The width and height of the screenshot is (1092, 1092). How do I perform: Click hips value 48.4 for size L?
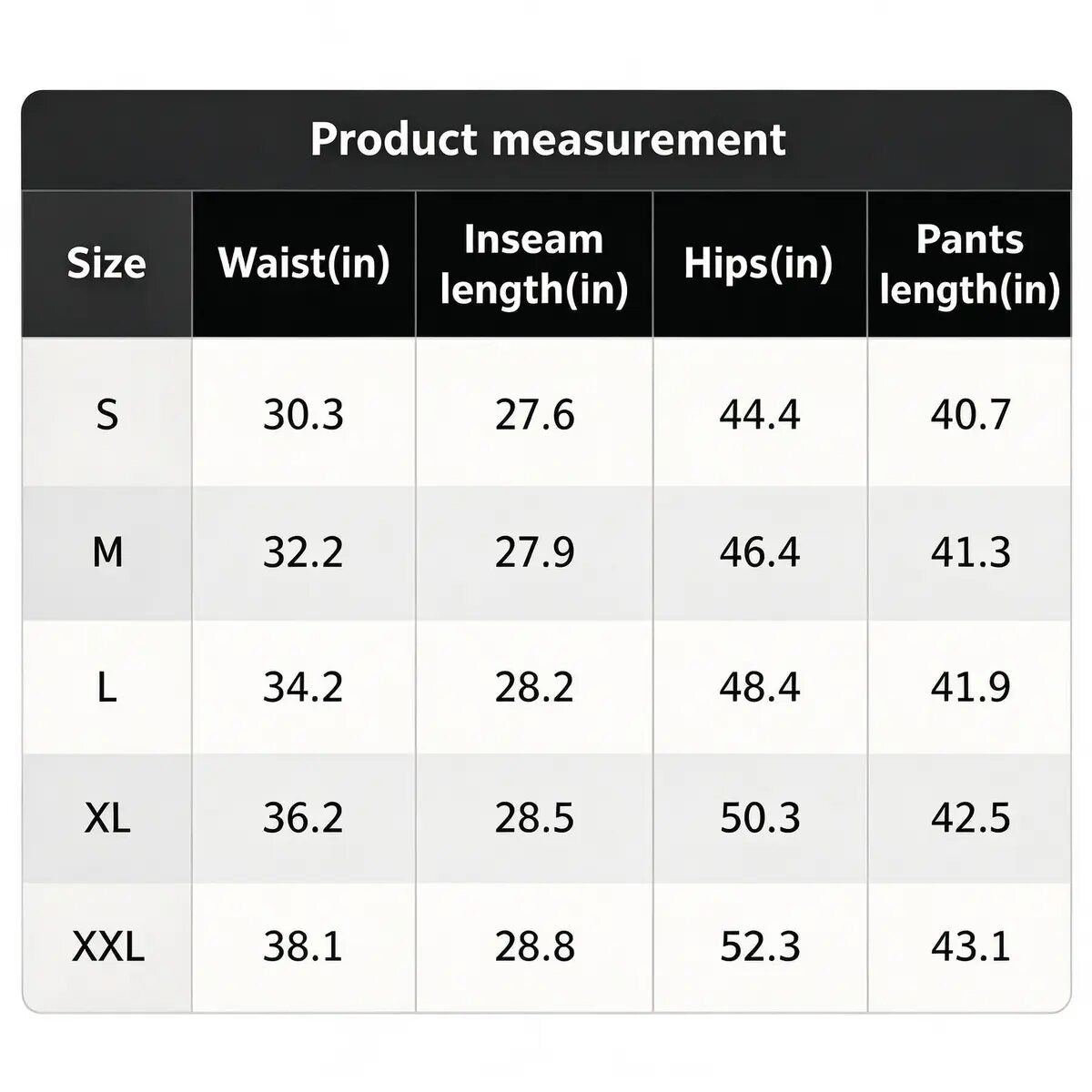760,687
